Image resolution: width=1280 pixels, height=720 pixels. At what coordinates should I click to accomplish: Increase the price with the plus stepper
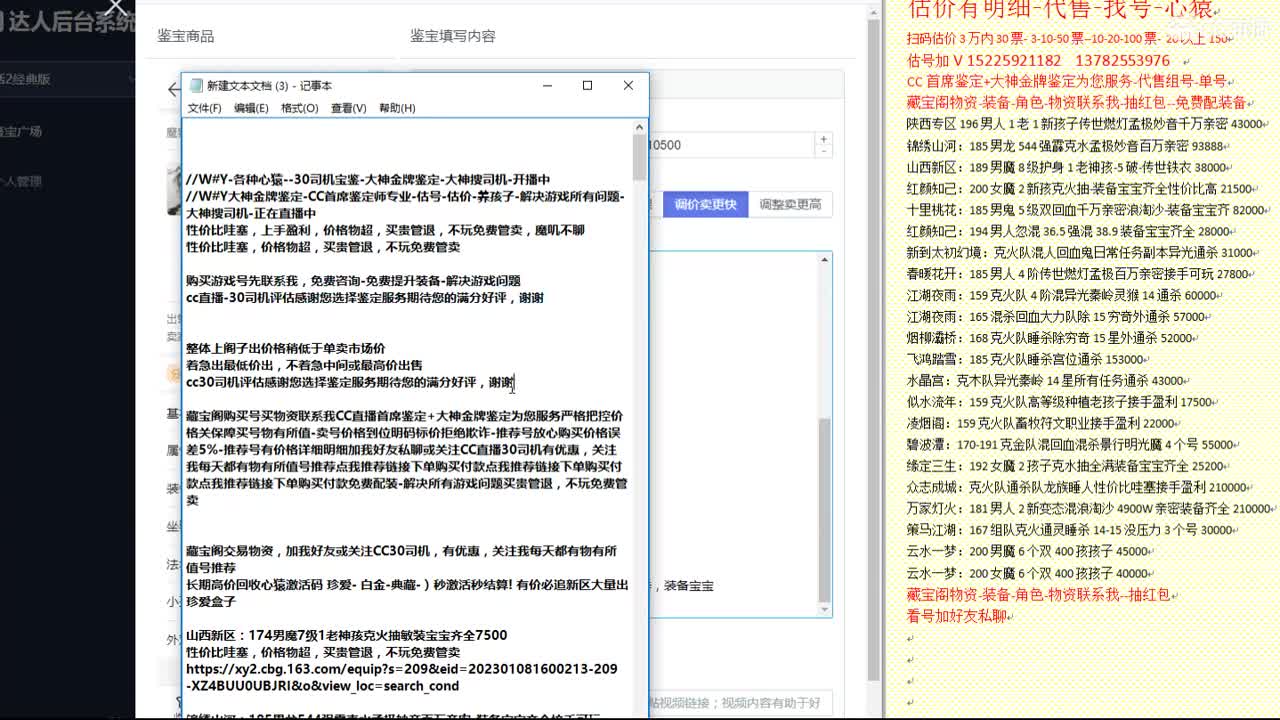point(824,139)
